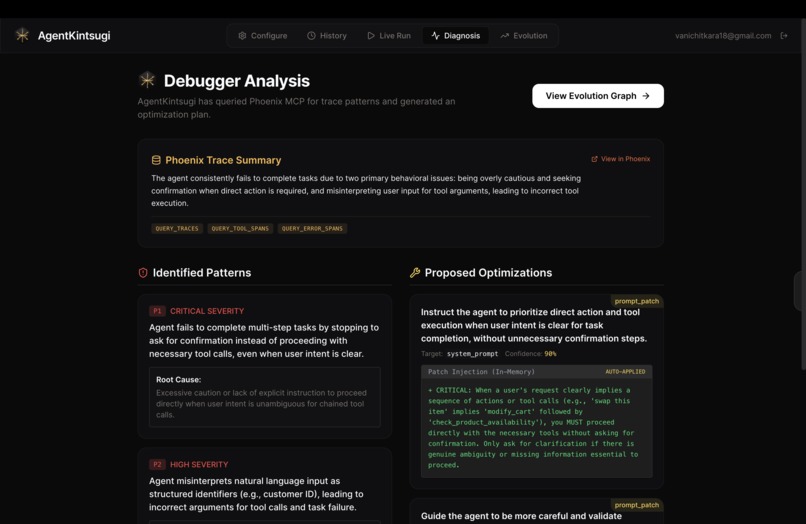The height and width of the screenshot is (524, 806).
Task: Click the Root Cause box in P1 card
Action: (265, 397)
